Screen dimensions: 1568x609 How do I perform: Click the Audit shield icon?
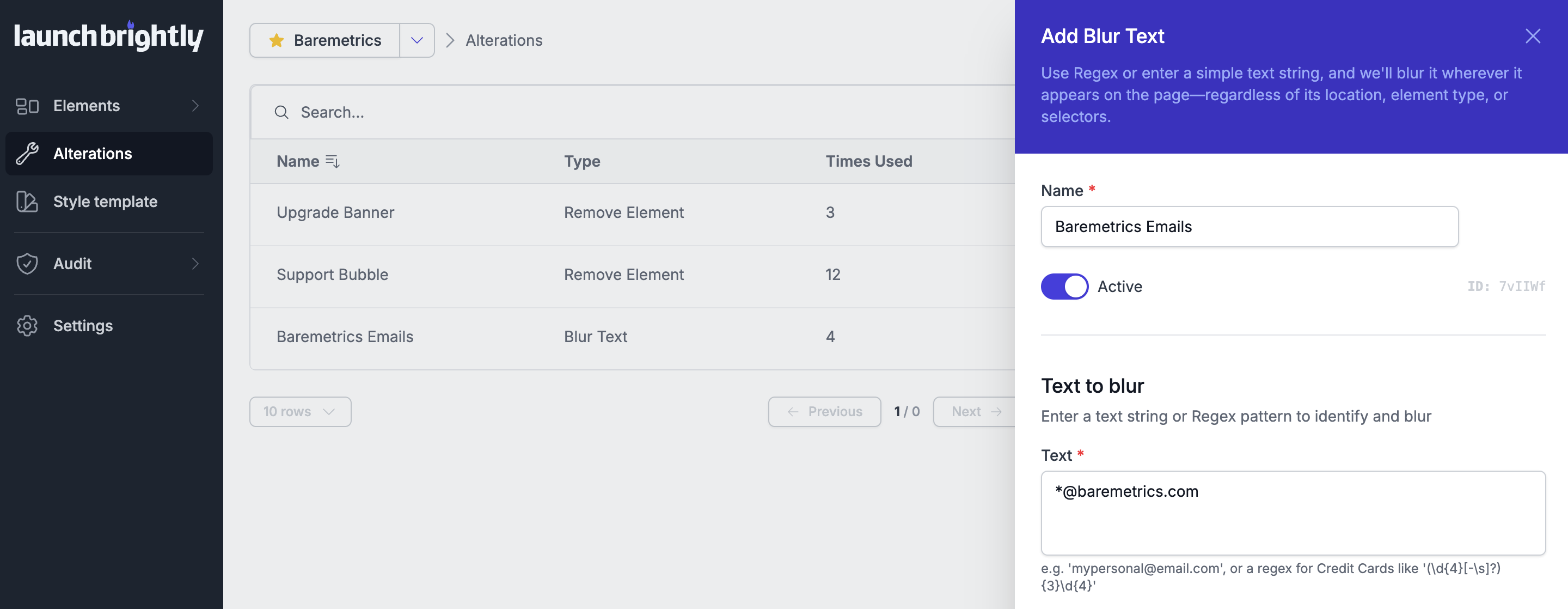click(x=27, y=264)
